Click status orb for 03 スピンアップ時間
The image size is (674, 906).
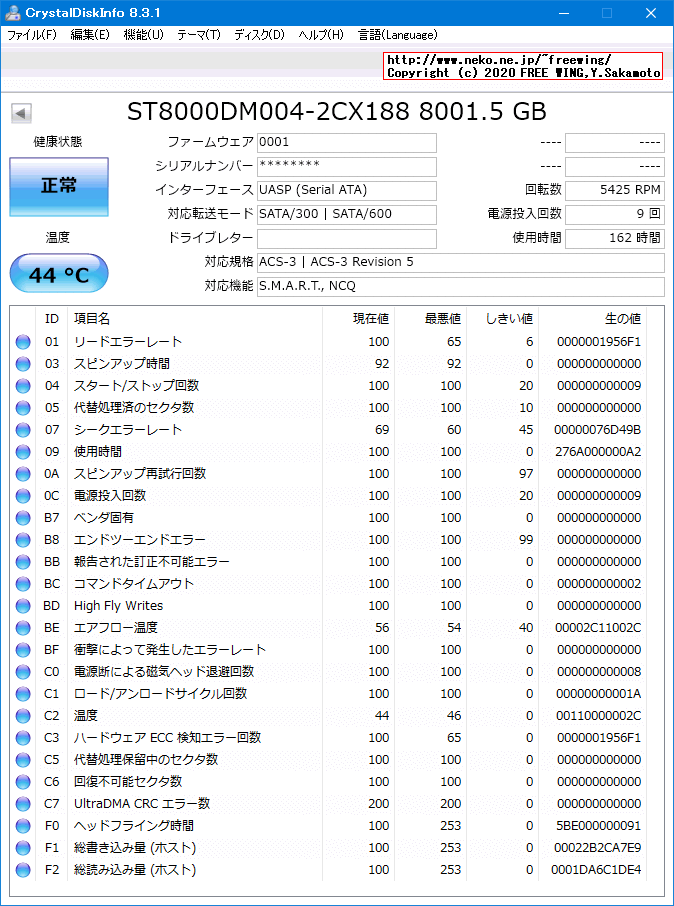click(23, 364)
